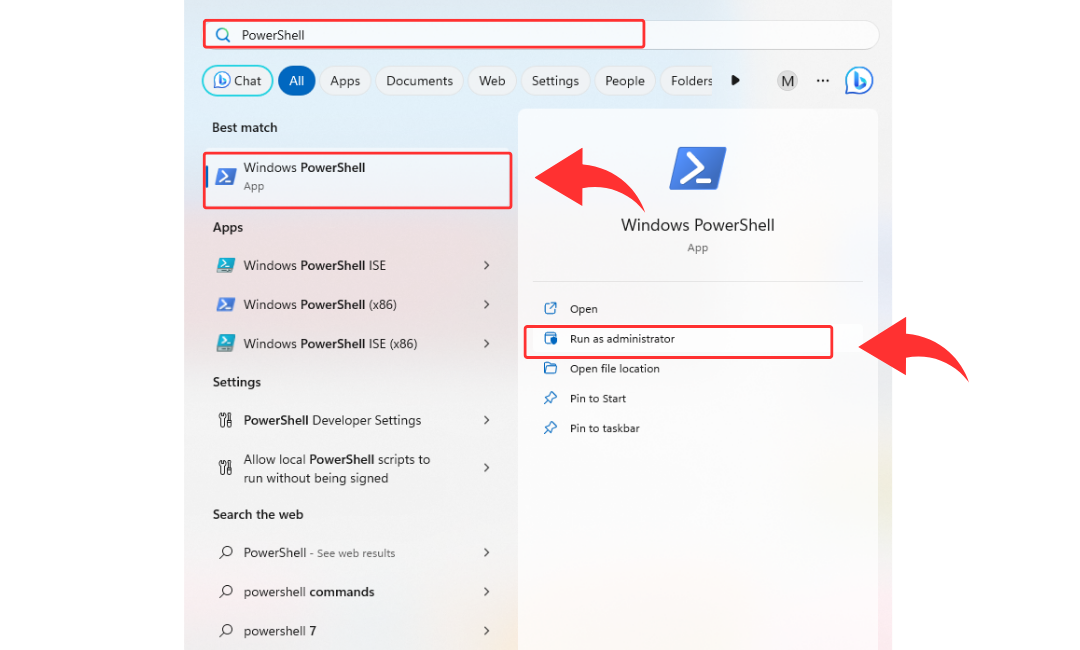Expand the powershell commands web result
Image resolution: width=1080 pixels, height=650 pixels.
point(486,592)
